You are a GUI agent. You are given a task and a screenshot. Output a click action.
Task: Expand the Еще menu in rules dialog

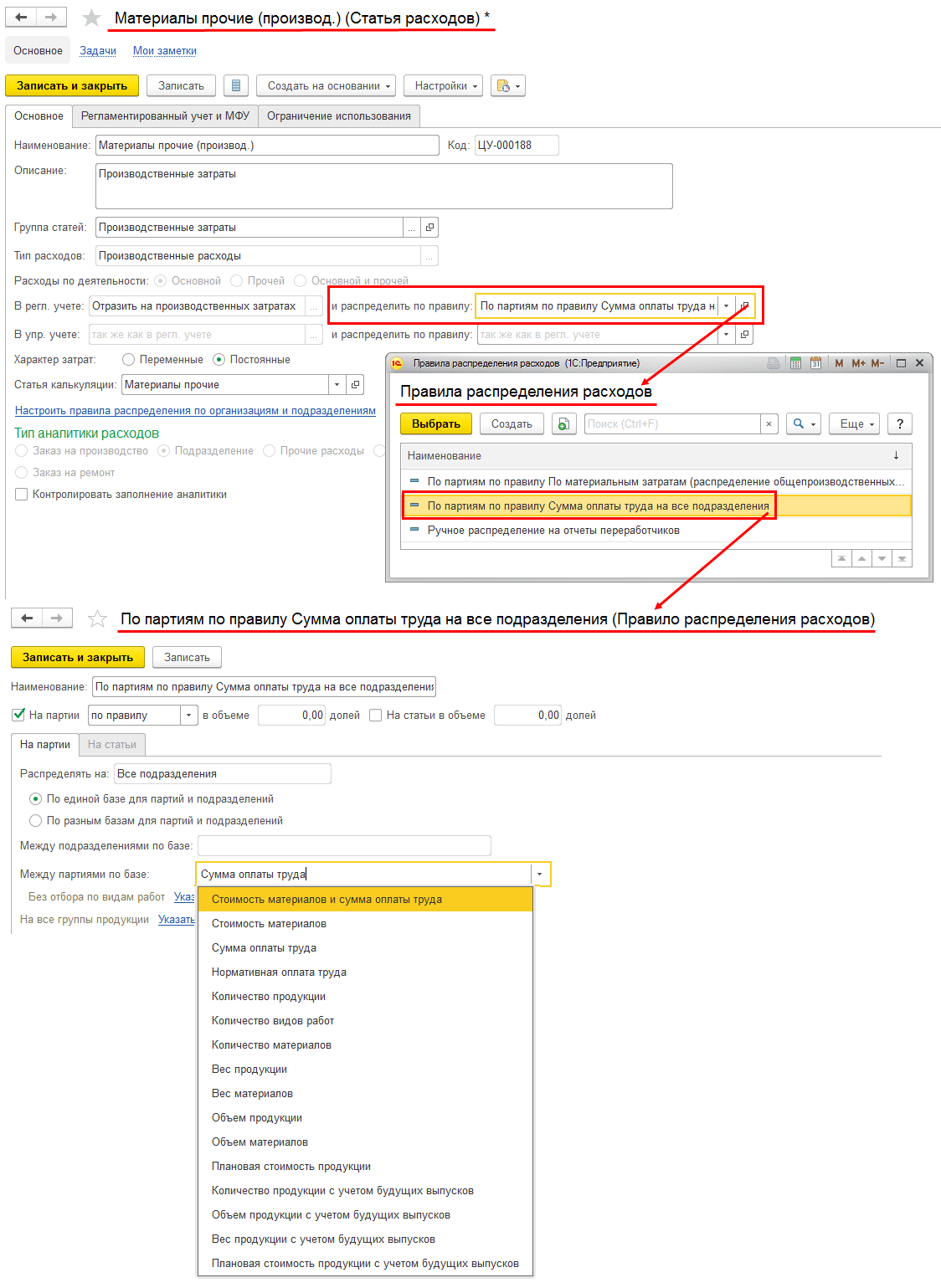[854, 424]
